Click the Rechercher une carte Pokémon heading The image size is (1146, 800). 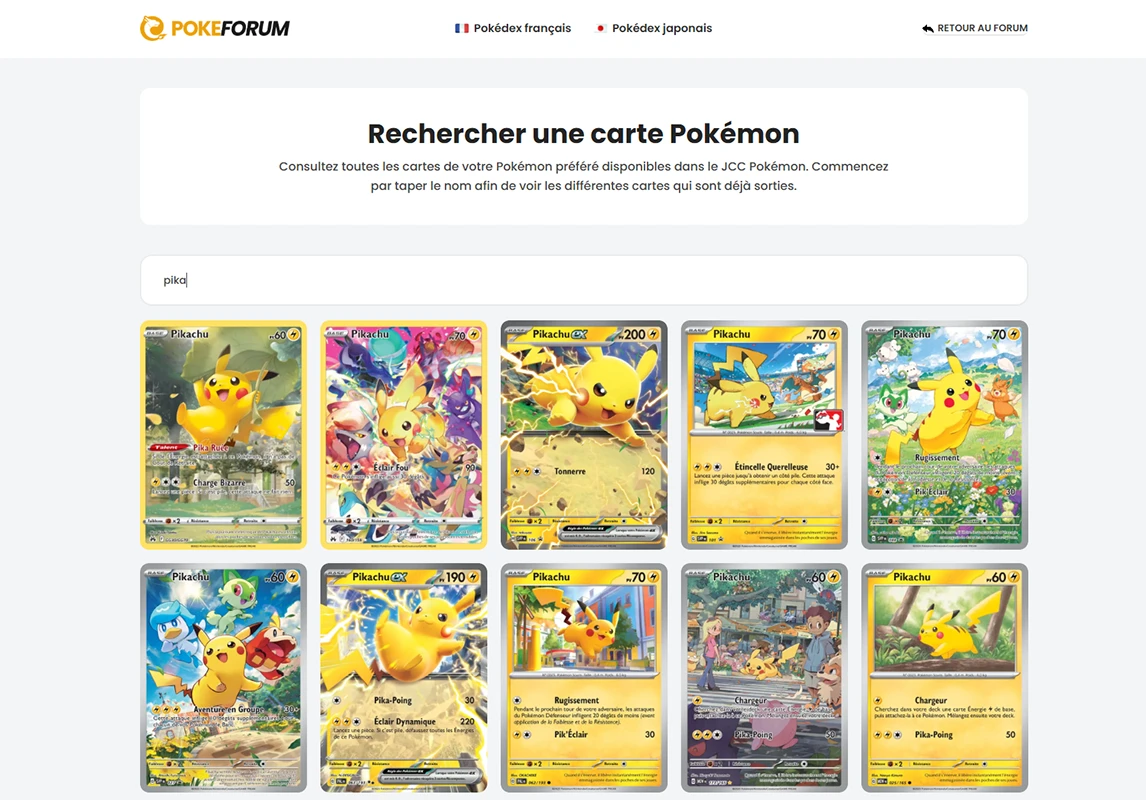[x=584, y=134]
